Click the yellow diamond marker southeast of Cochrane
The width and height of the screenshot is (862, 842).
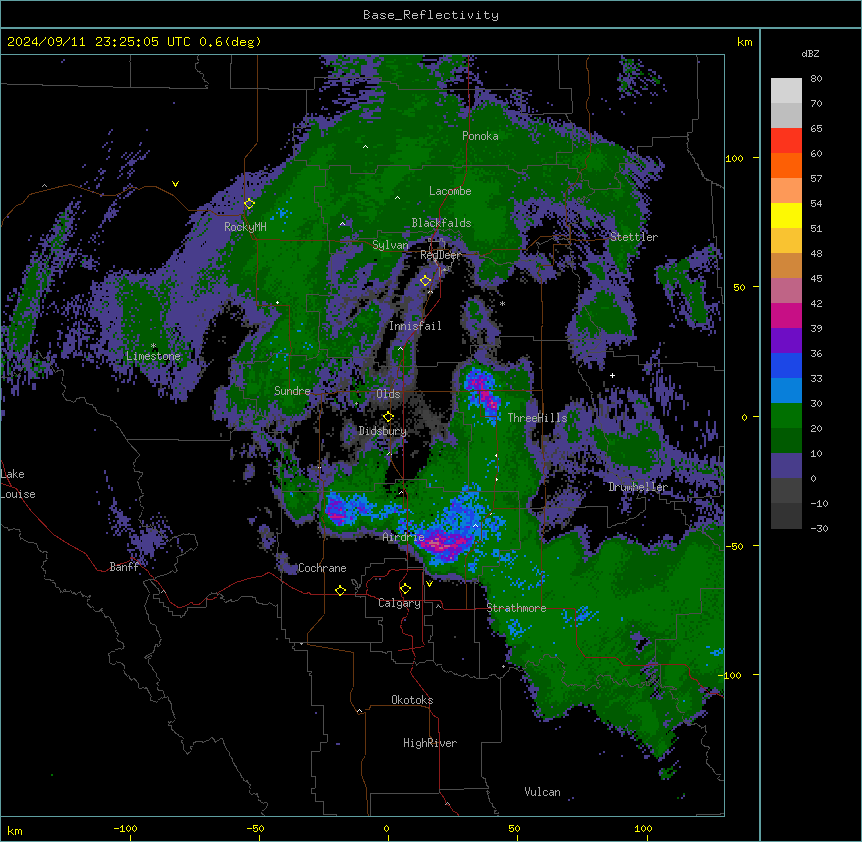[x=340, y=590]
